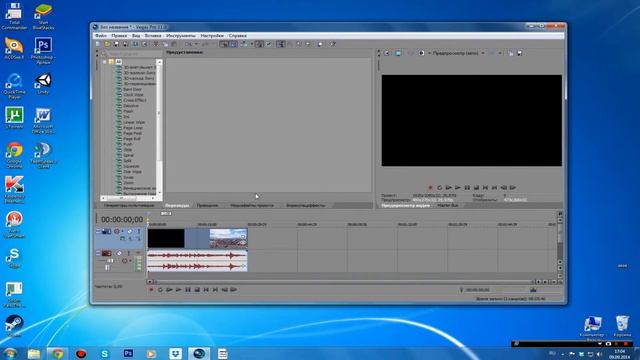This screenshot has height=360, width=640.
Task: Adjust audio track volume slider
Action: (110, 260)
